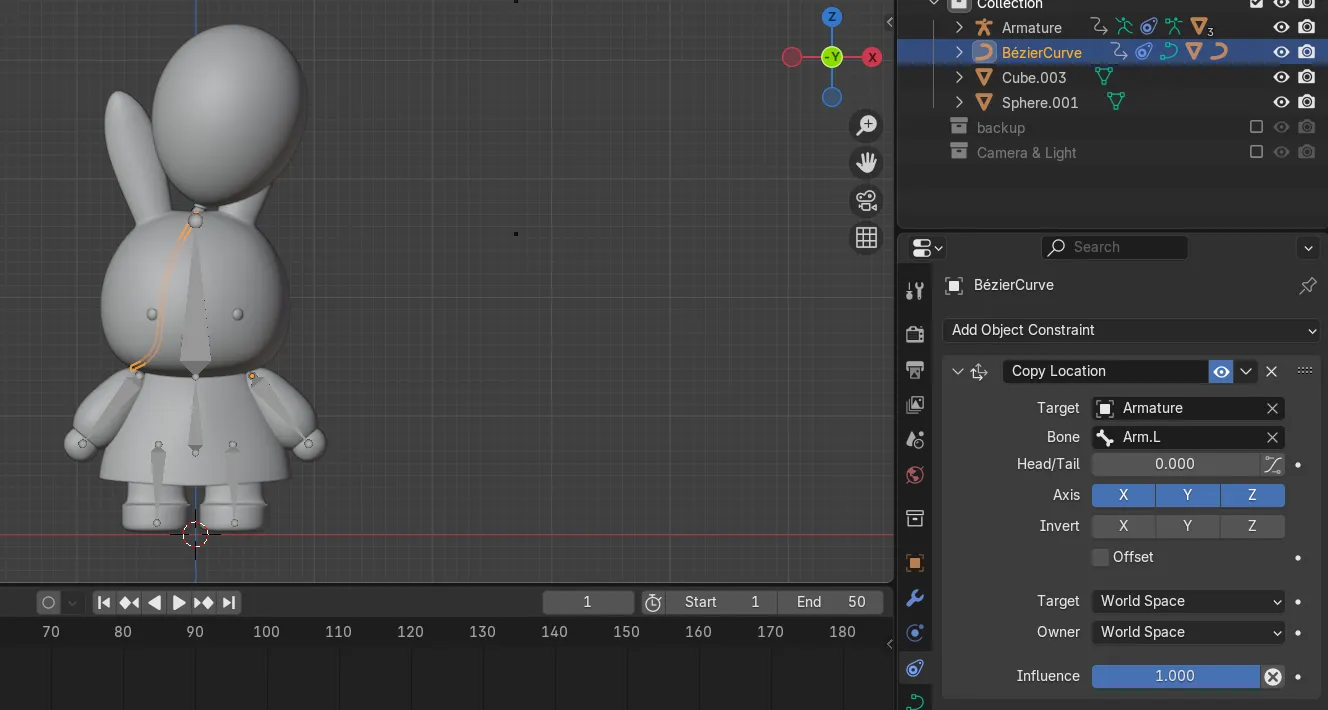Expand the Armature tree row

[959, 28]
